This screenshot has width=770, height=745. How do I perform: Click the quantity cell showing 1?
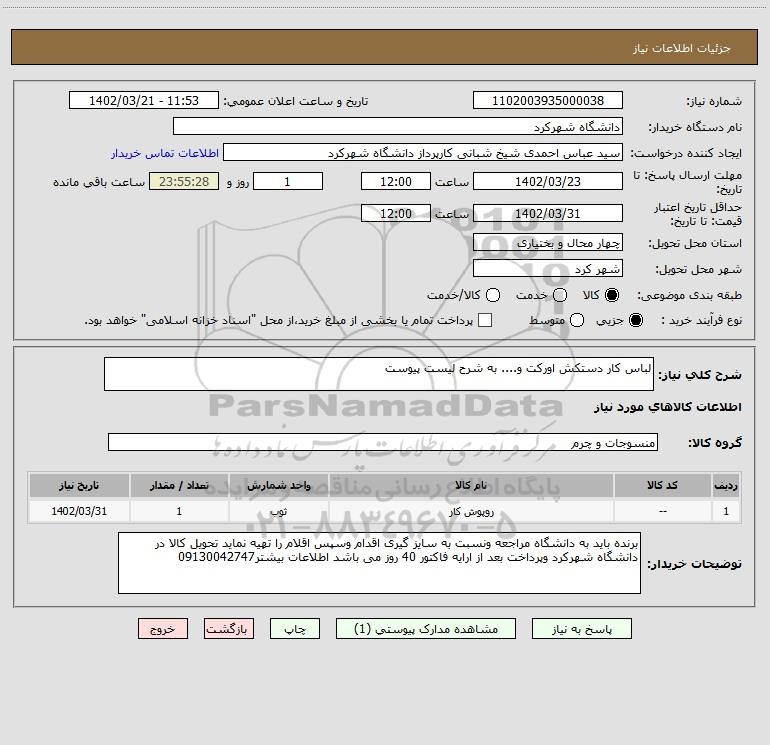[x=179, y=511]
